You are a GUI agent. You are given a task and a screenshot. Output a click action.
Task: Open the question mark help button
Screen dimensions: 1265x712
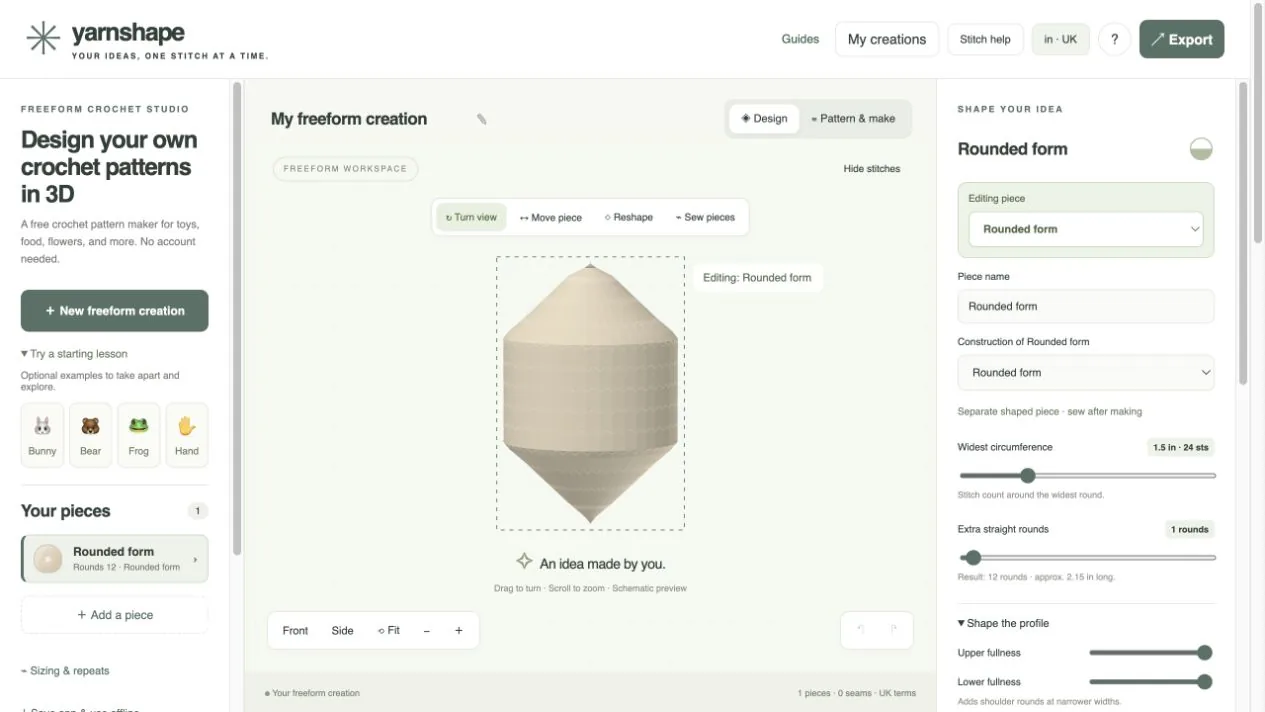[1114, 40]
